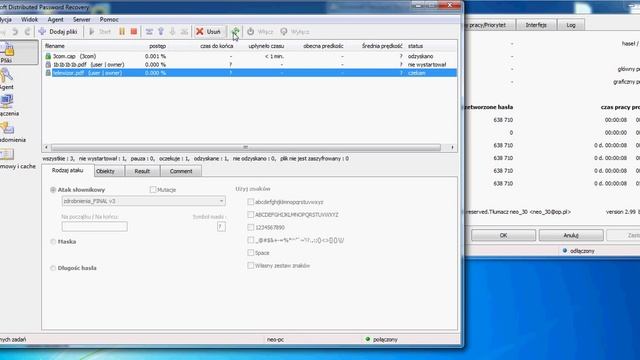The image size is (640, 360).
Task: Click the file icon of selected telewizor.pdf row
Action: pyautogui.click(x=48, y=73)
